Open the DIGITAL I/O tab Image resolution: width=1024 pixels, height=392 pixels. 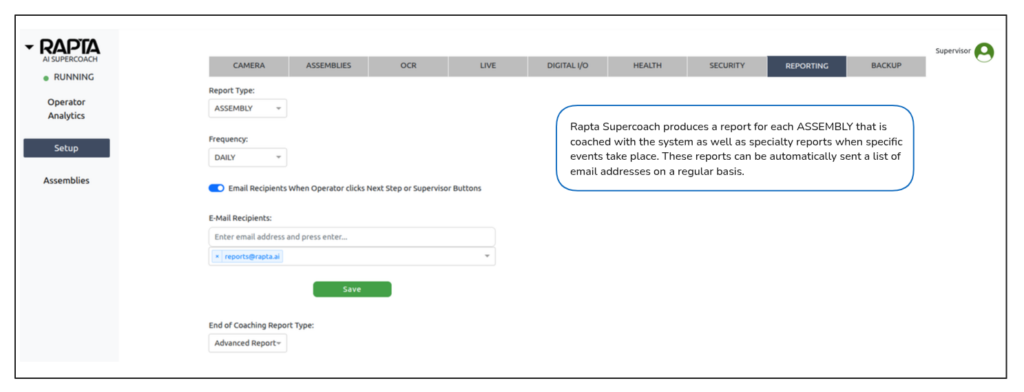(x=568, y=66)
